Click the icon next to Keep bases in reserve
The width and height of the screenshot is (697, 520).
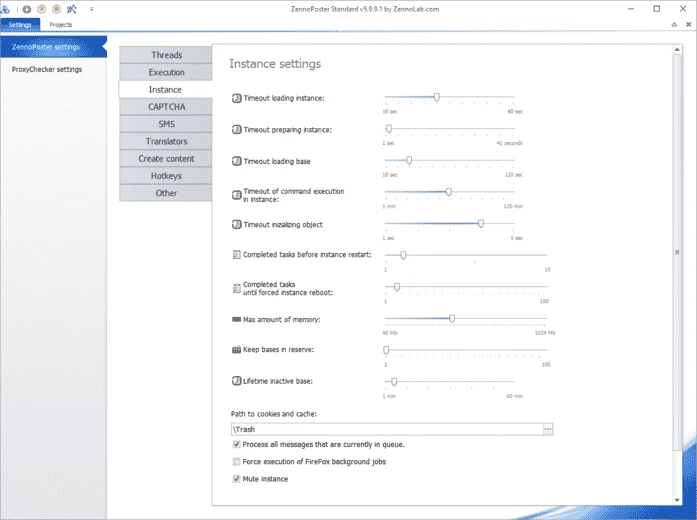click(236, 351)
